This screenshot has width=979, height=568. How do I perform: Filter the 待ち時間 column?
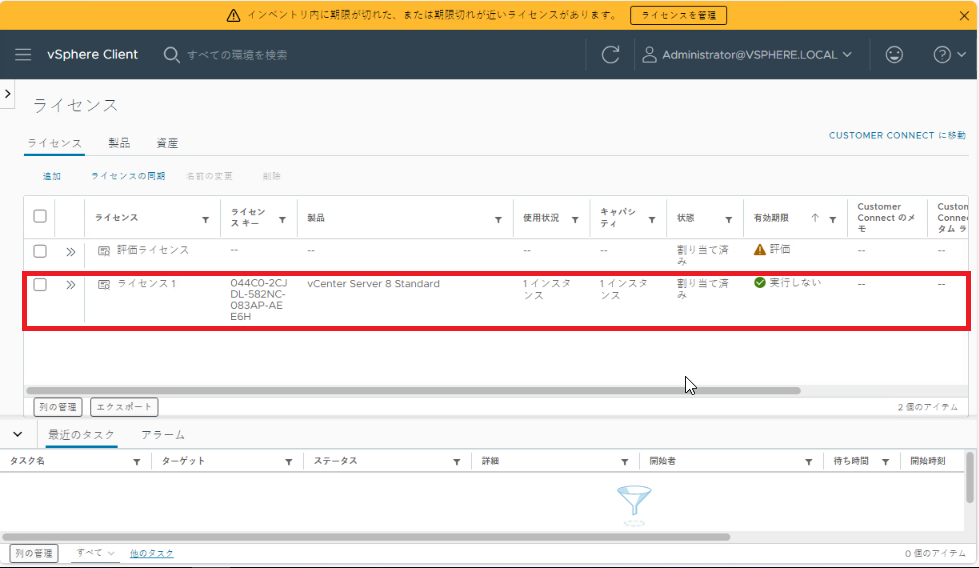(885, 462)
